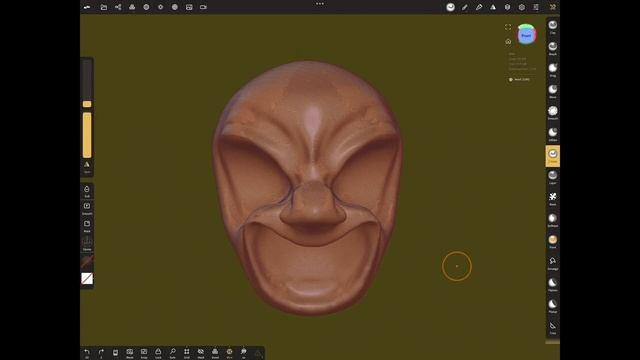Screen dimensions: 640x360
Task: Toggle Smooth shortcut on left panel
Action: point(87,208)
